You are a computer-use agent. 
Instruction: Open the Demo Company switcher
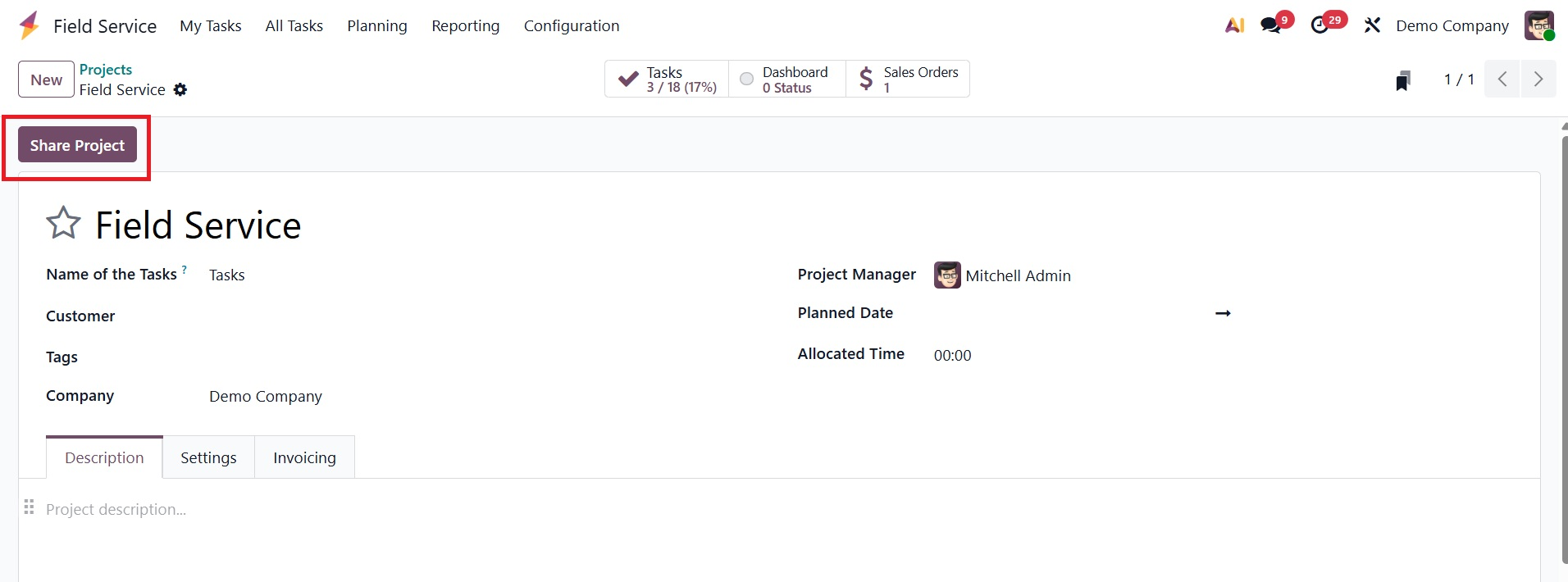[x=1452, y=25]
